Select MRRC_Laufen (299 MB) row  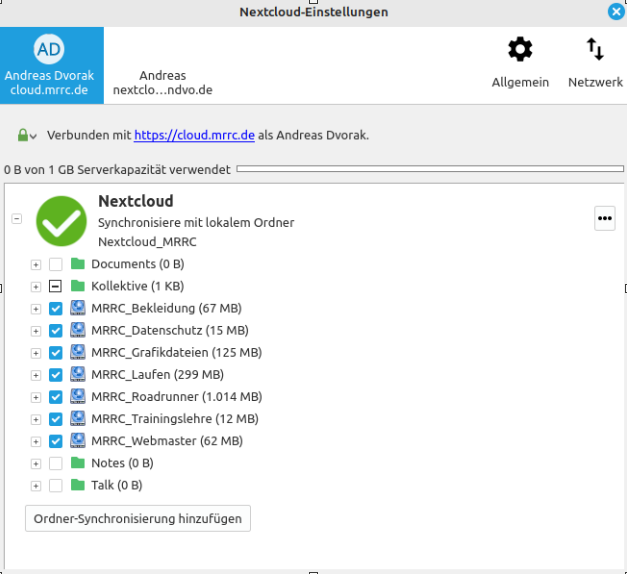click(157, 374)
